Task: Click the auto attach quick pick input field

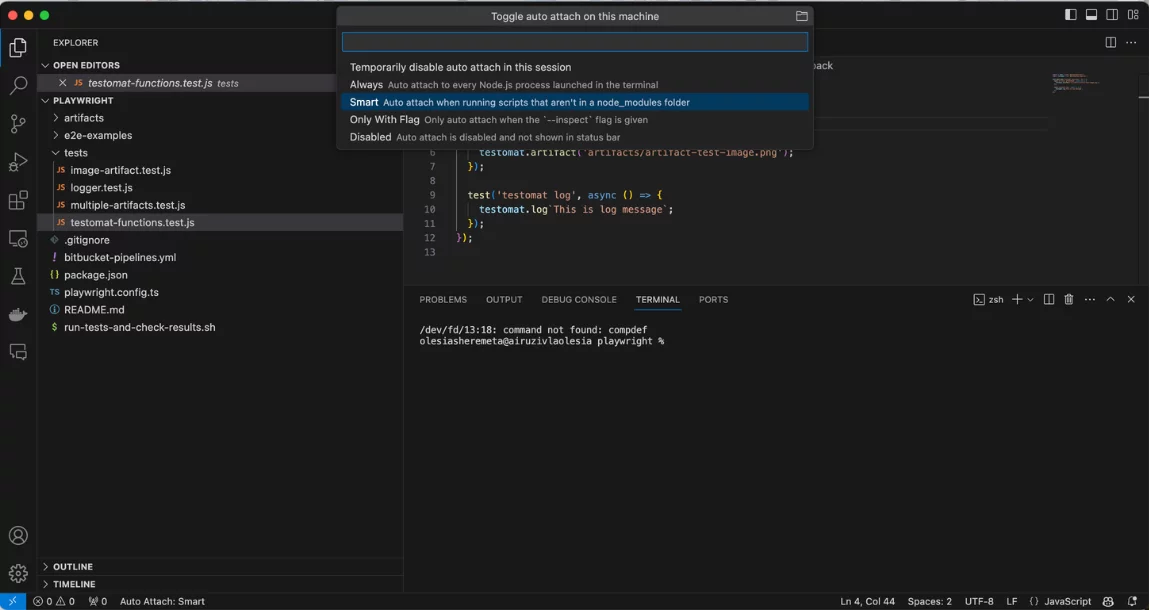Action: (x=574, y=42)
